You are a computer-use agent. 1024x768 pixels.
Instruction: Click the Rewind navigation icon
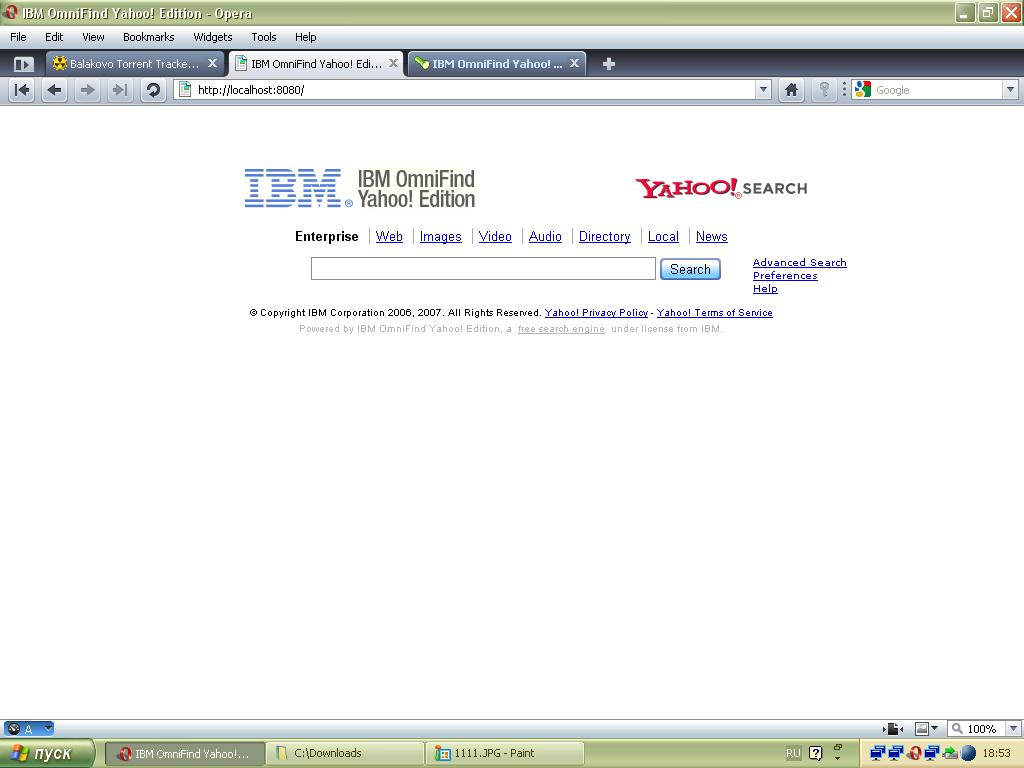22,90
